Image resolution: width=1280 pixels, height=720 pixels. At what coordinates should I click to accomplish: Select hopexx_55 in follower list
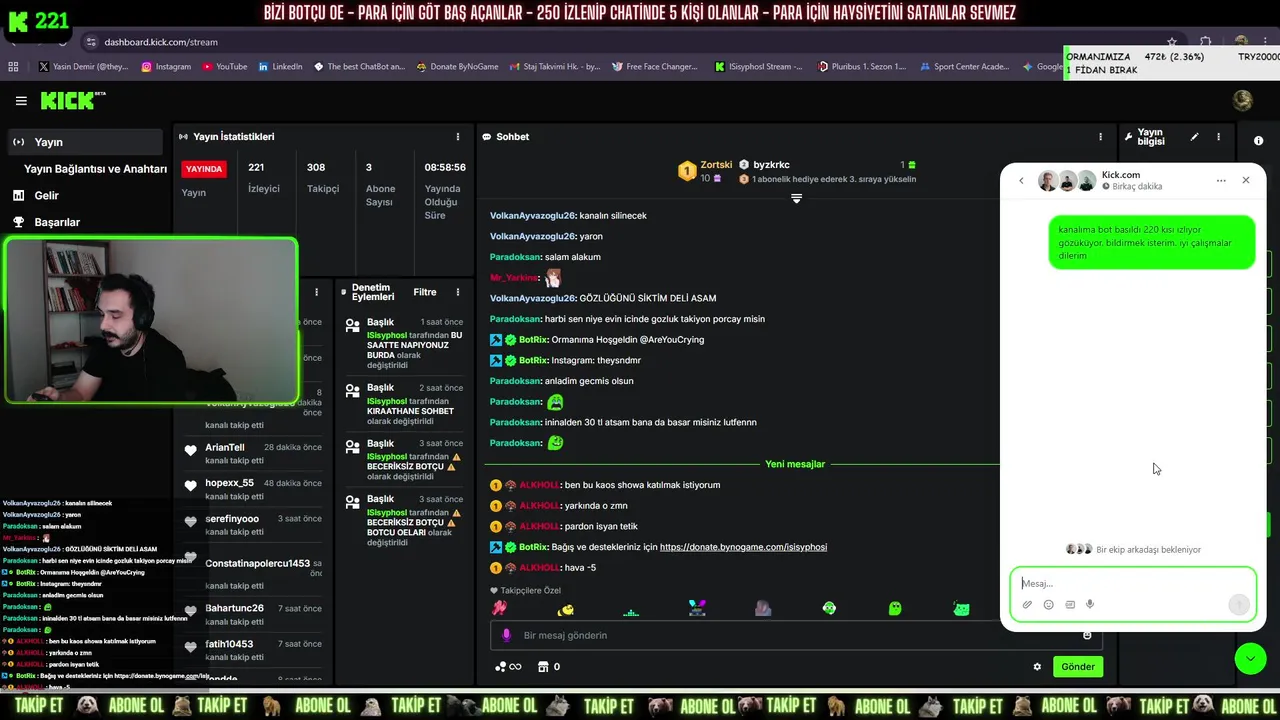229,483
